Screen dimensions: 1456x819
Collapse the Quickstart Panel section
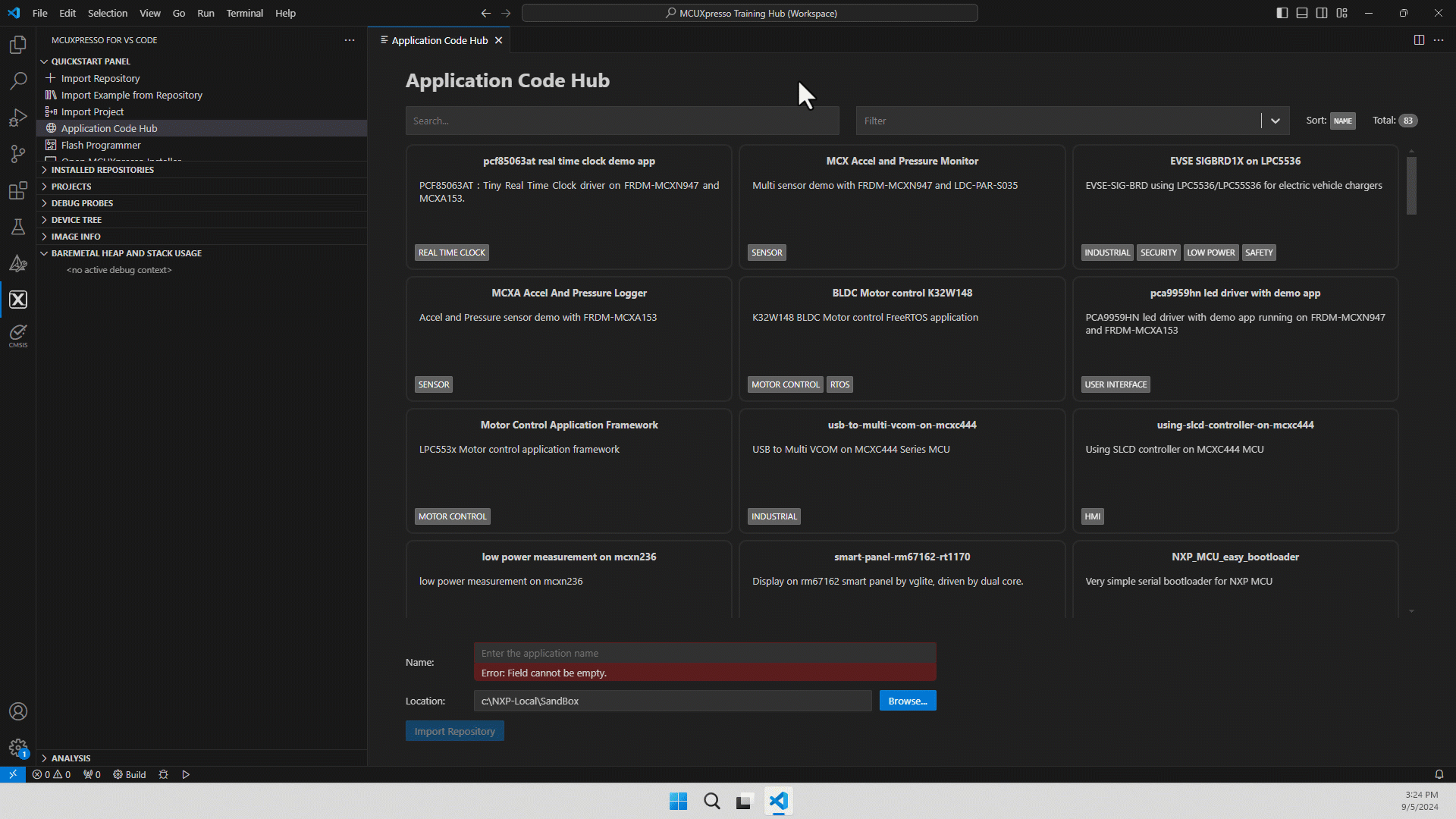[x=90, y=61]
